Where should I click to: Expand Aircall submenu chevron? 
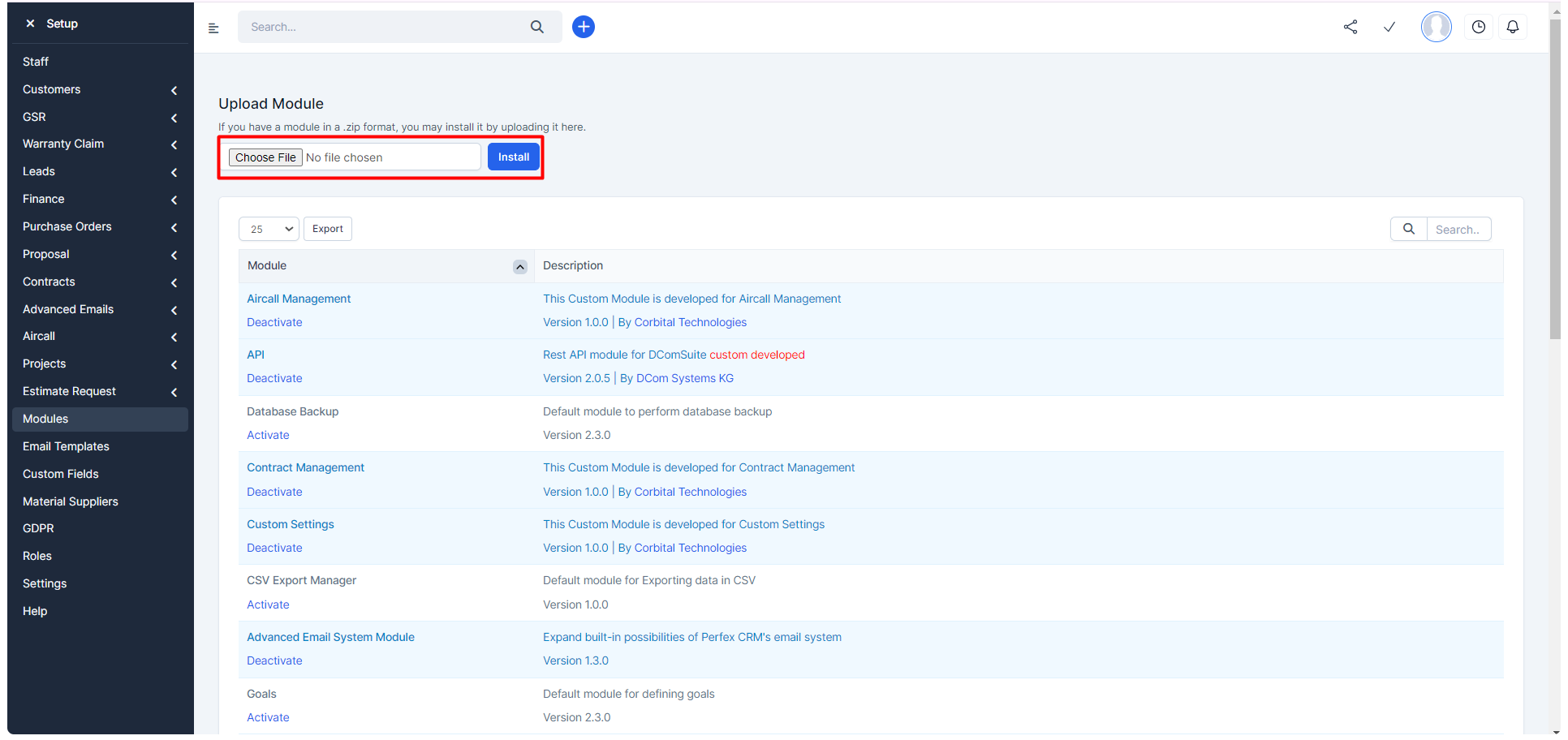coord(174,337)
